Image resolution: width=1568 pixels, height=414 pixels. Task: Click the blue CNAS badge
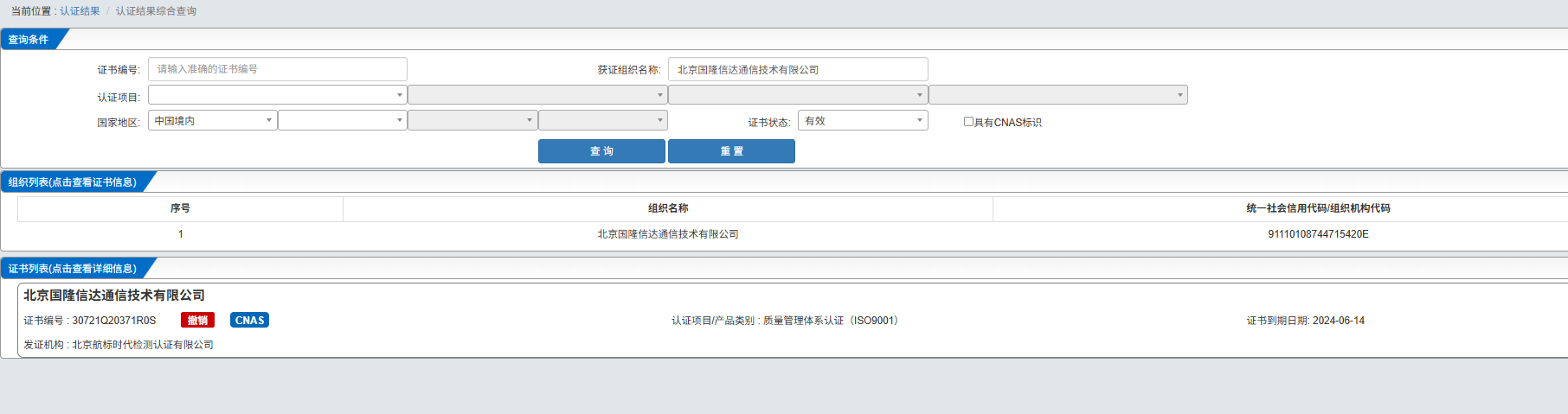pos(249,321)
